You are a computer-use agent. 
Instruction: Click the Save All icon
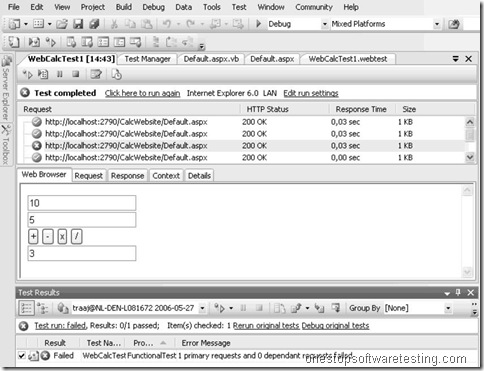pyautogui.click(x=94, y=24)
